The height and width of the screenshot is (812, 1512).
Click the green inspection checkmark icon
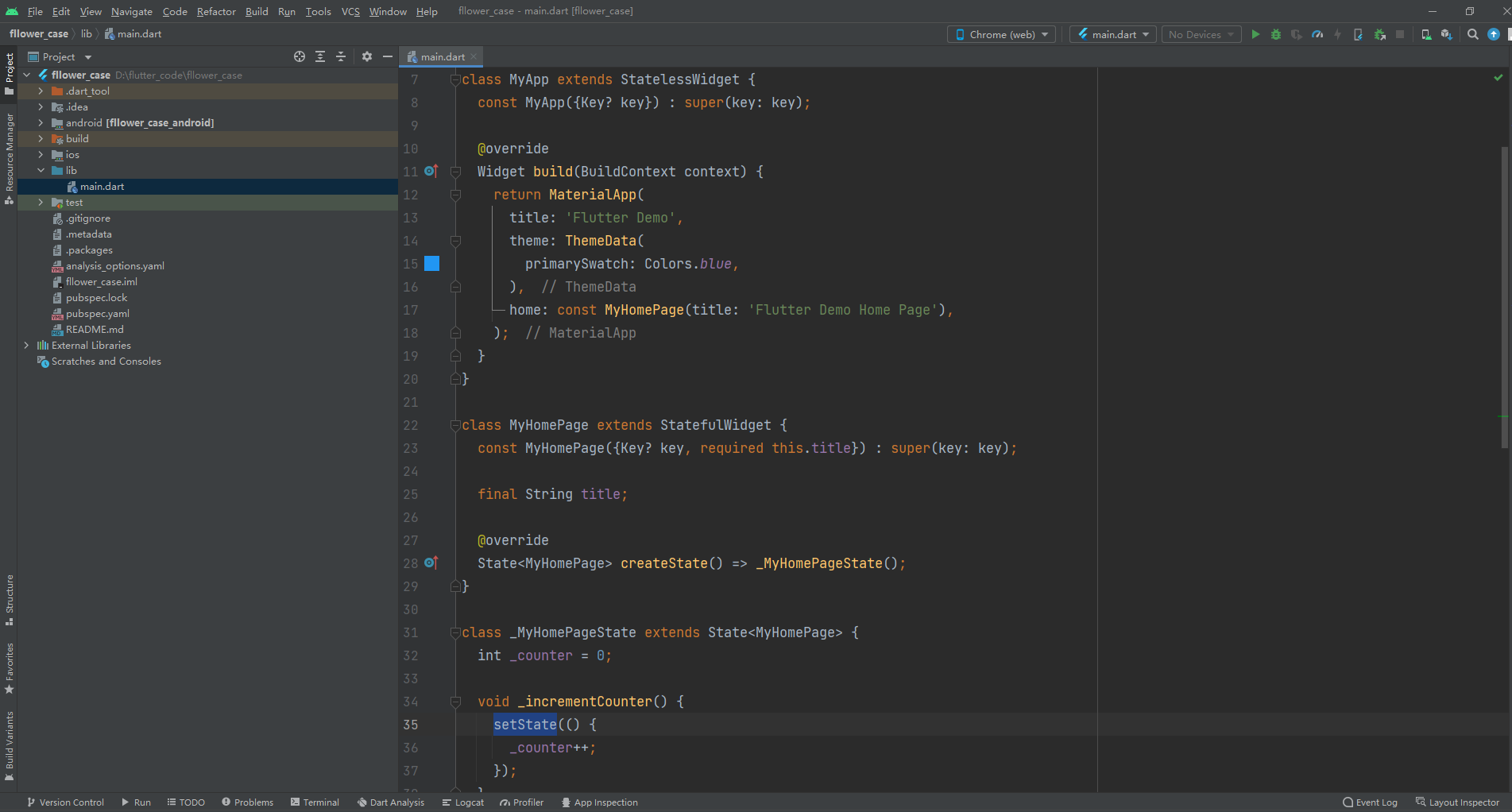[x=1498, y=78]
